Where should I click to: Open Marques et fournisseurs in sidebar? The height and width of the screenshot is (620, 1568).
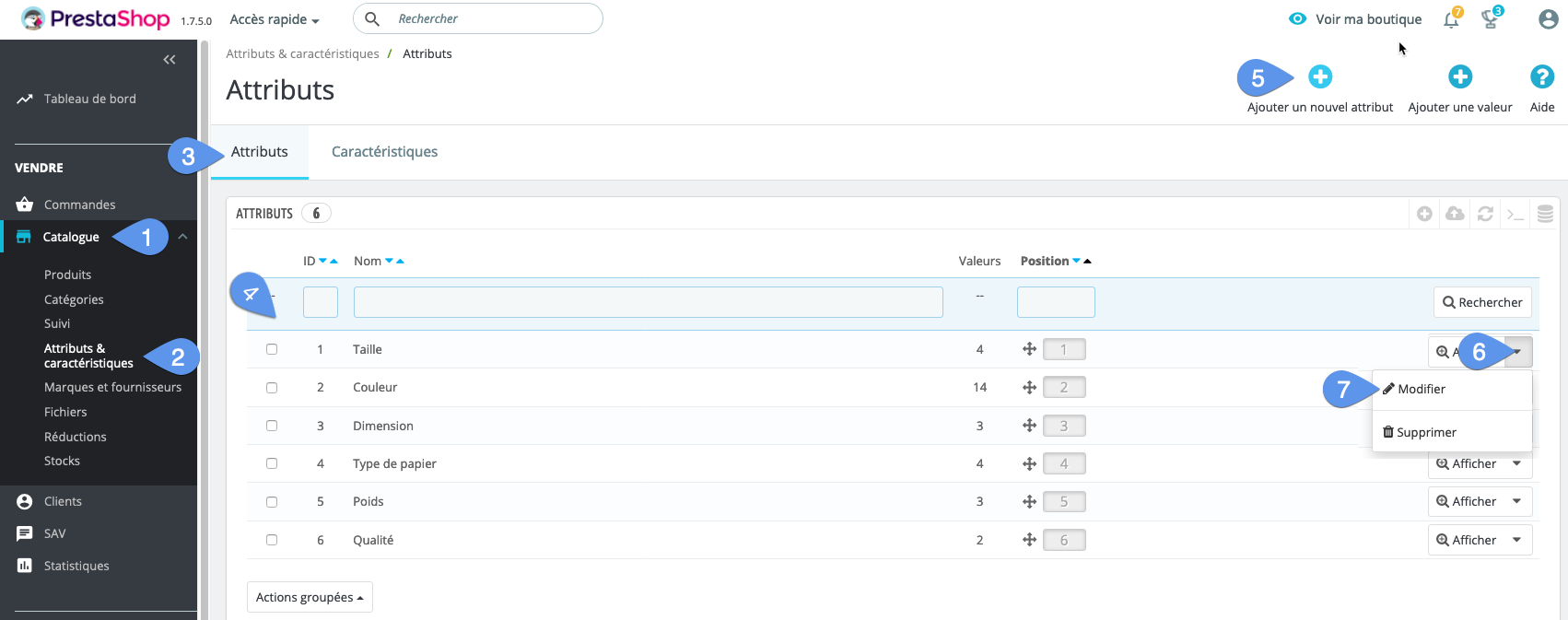pyautogui.click(x=112, y=387)
